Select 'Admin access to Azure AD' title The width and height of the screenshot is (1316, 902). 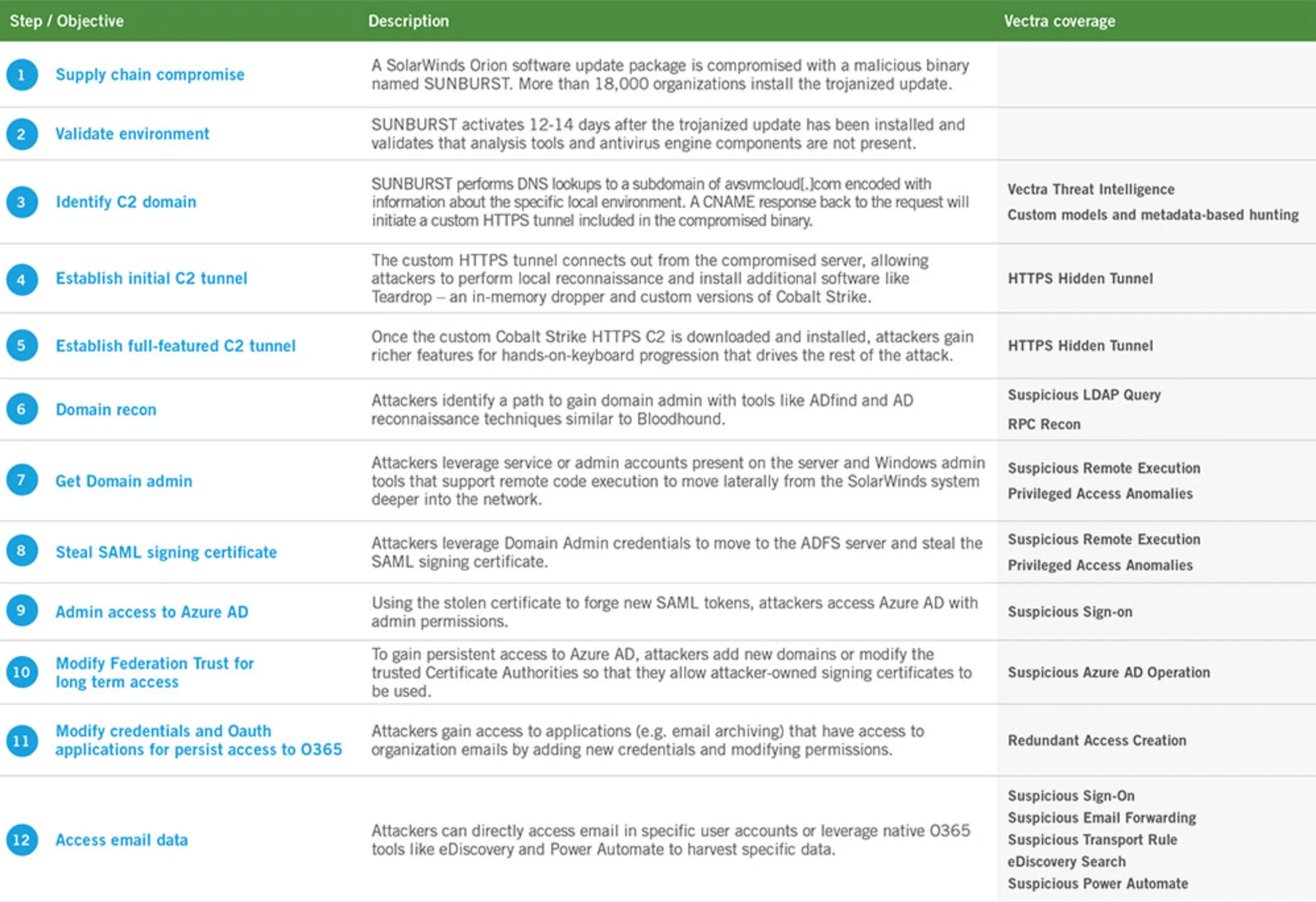(152, 612)
